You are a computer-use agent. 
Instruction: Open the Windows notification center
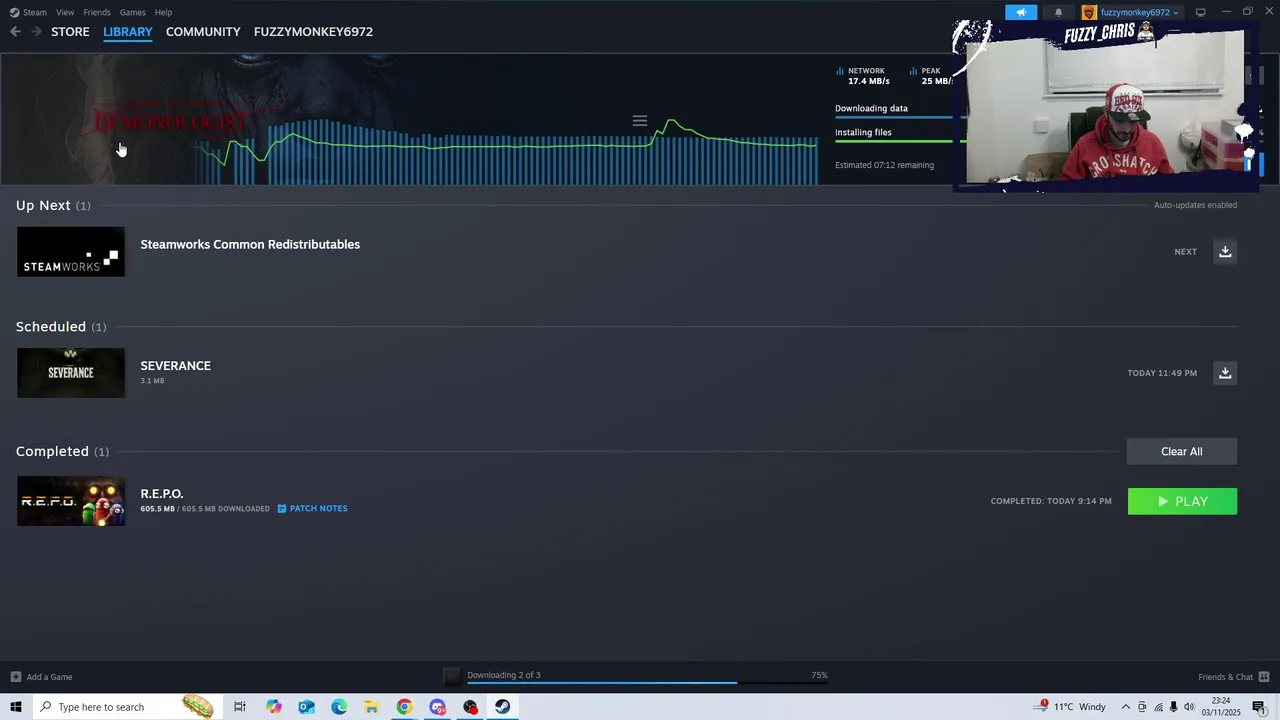1259,707
